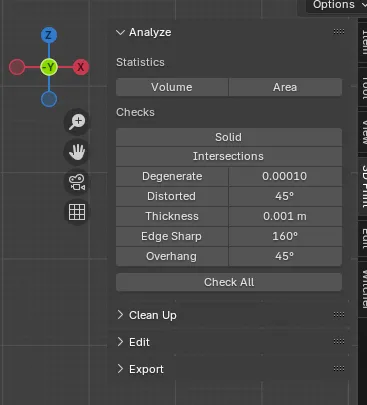The height and width of the screenshot is (405, 367).
Task: Click the Check All button
Action: click(x=229, y=282)
